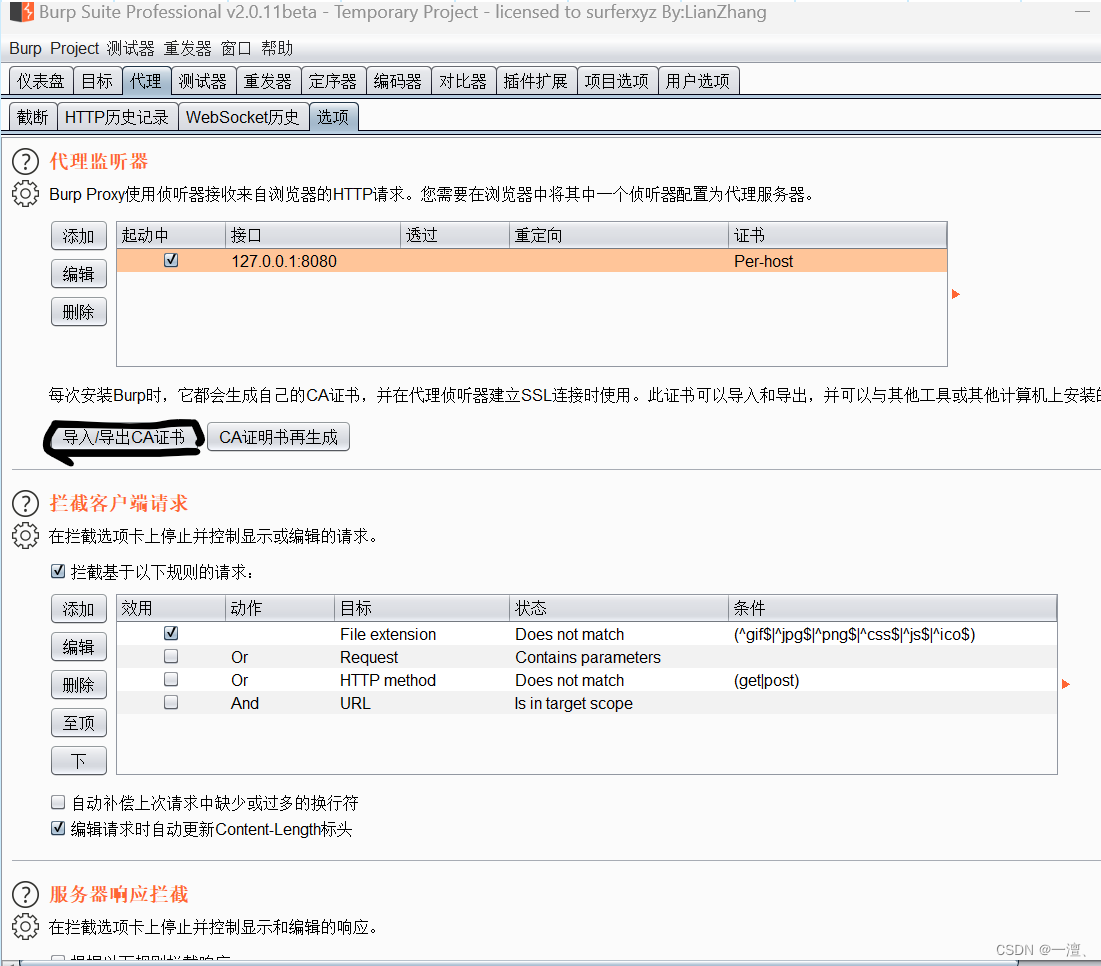Open the 重发器 menu

(x=187, y=48)
